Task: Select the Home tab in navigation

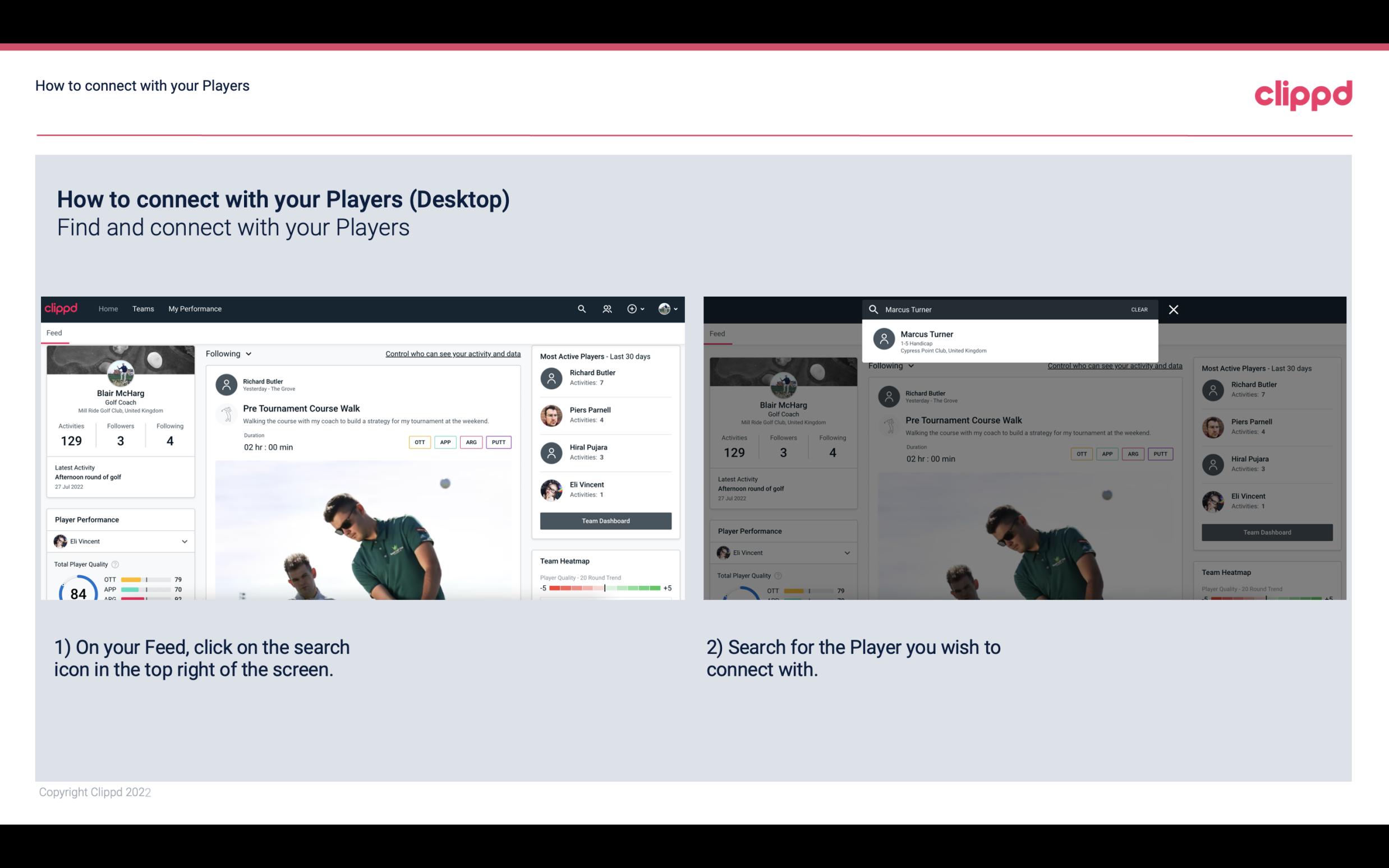Action: [107, 308]
